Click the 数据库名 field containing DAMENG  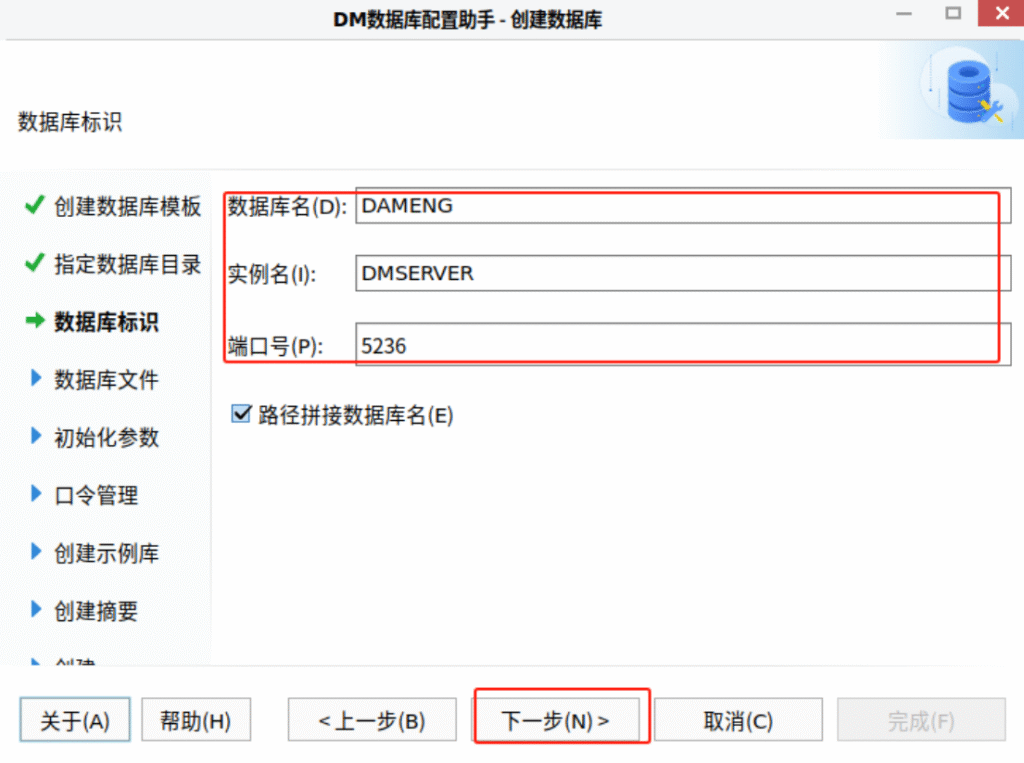(680, 206)
